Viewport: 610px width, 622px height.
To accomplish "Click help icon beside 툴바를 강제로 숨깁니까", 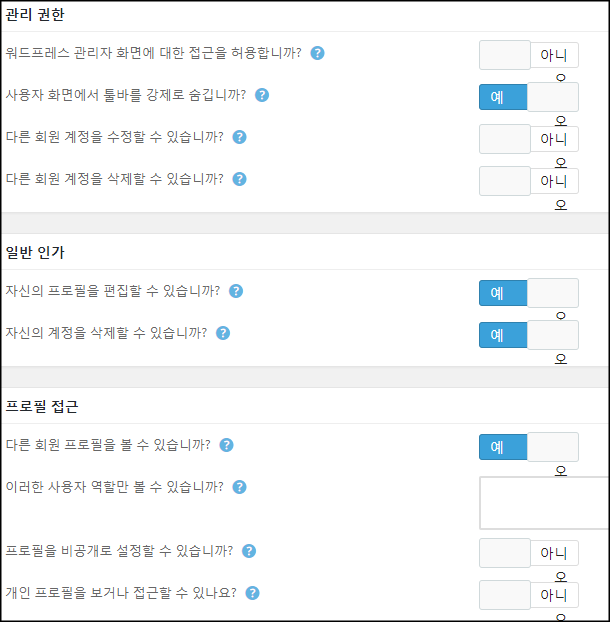I will pos(262,95).
